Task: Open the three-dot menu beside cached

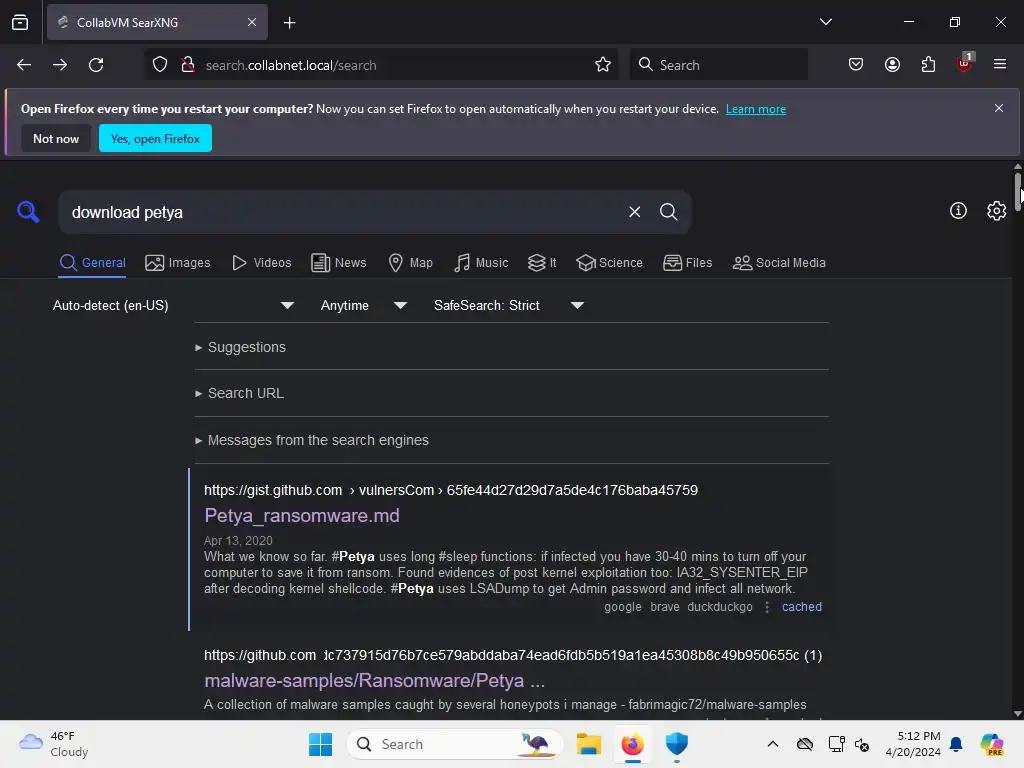Action: [x=767, y=607]
